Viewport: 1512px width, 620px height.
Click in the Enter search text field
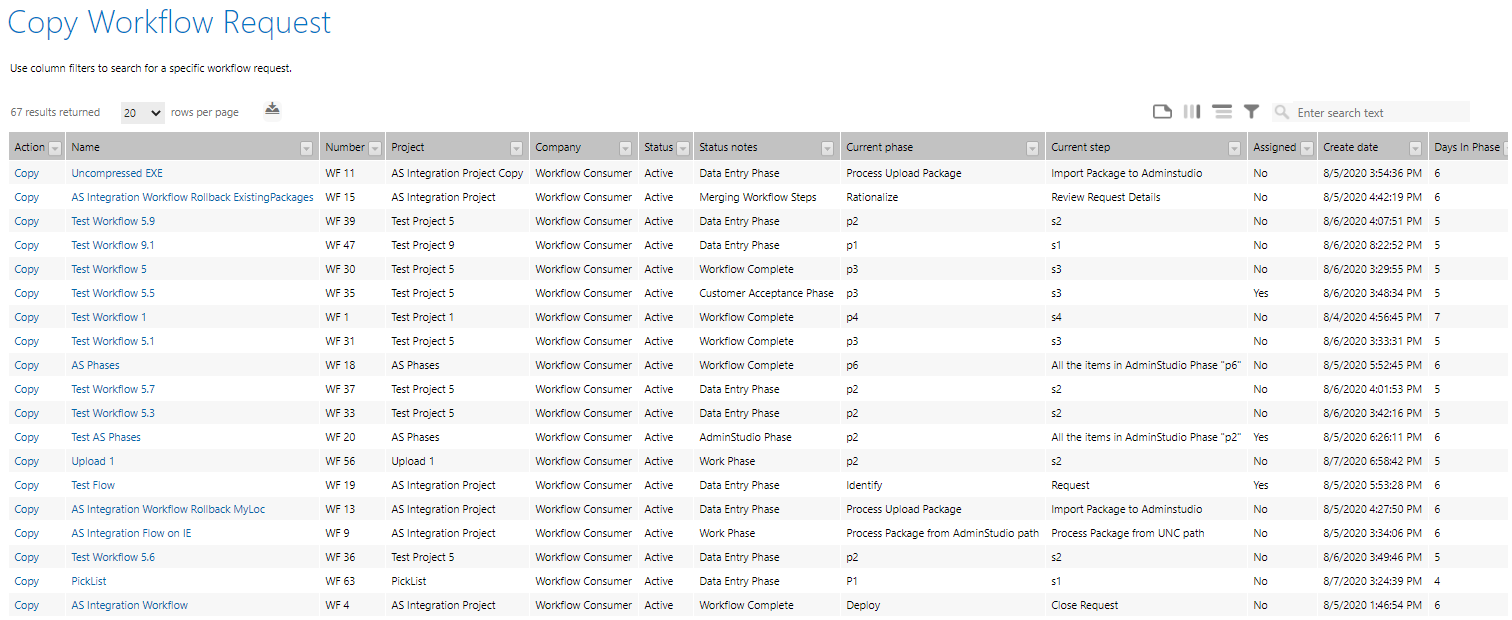1380,113
